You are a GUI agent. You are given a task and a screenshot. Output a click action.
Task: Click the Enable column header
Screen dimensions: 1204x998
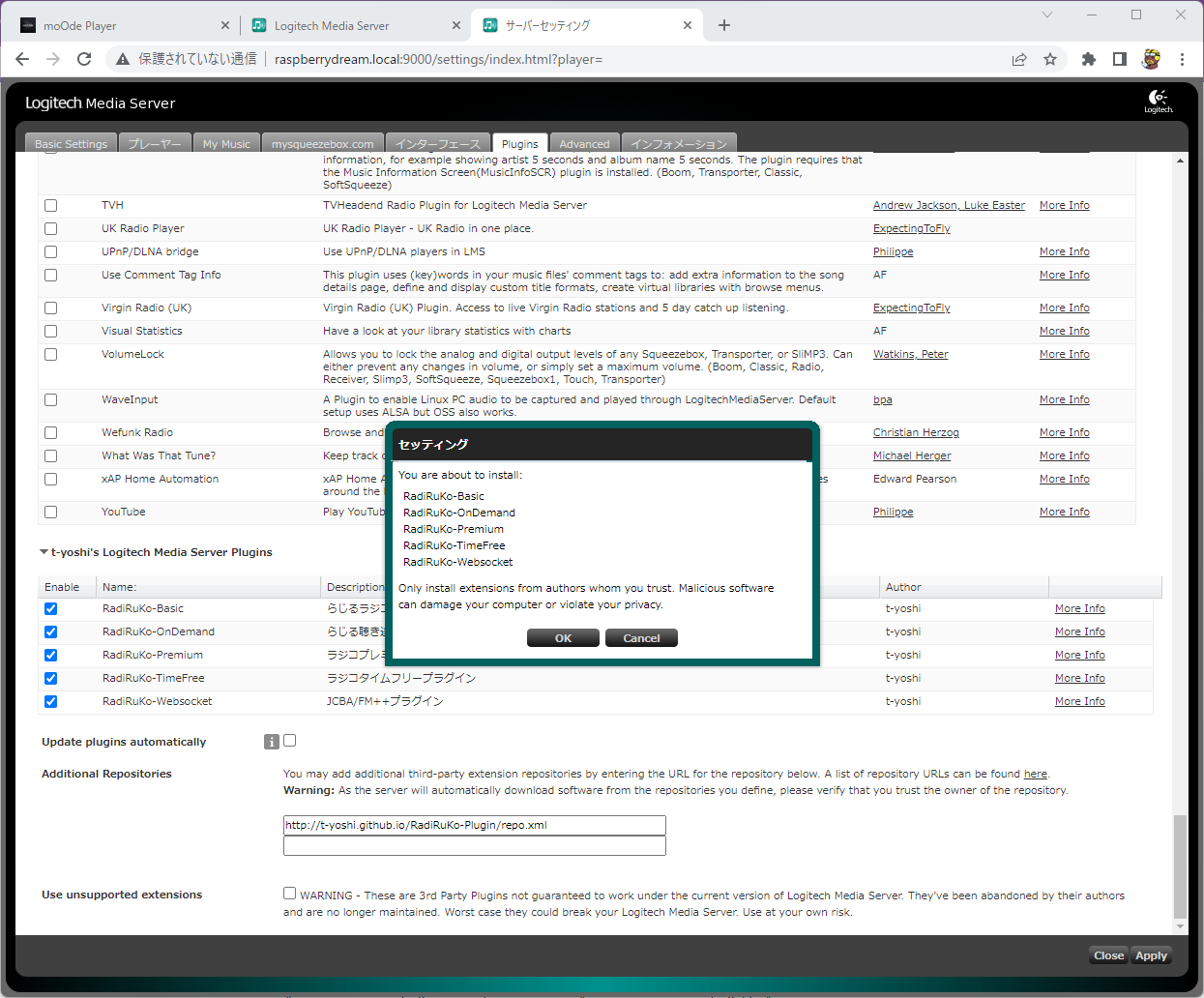coord(67,587)
